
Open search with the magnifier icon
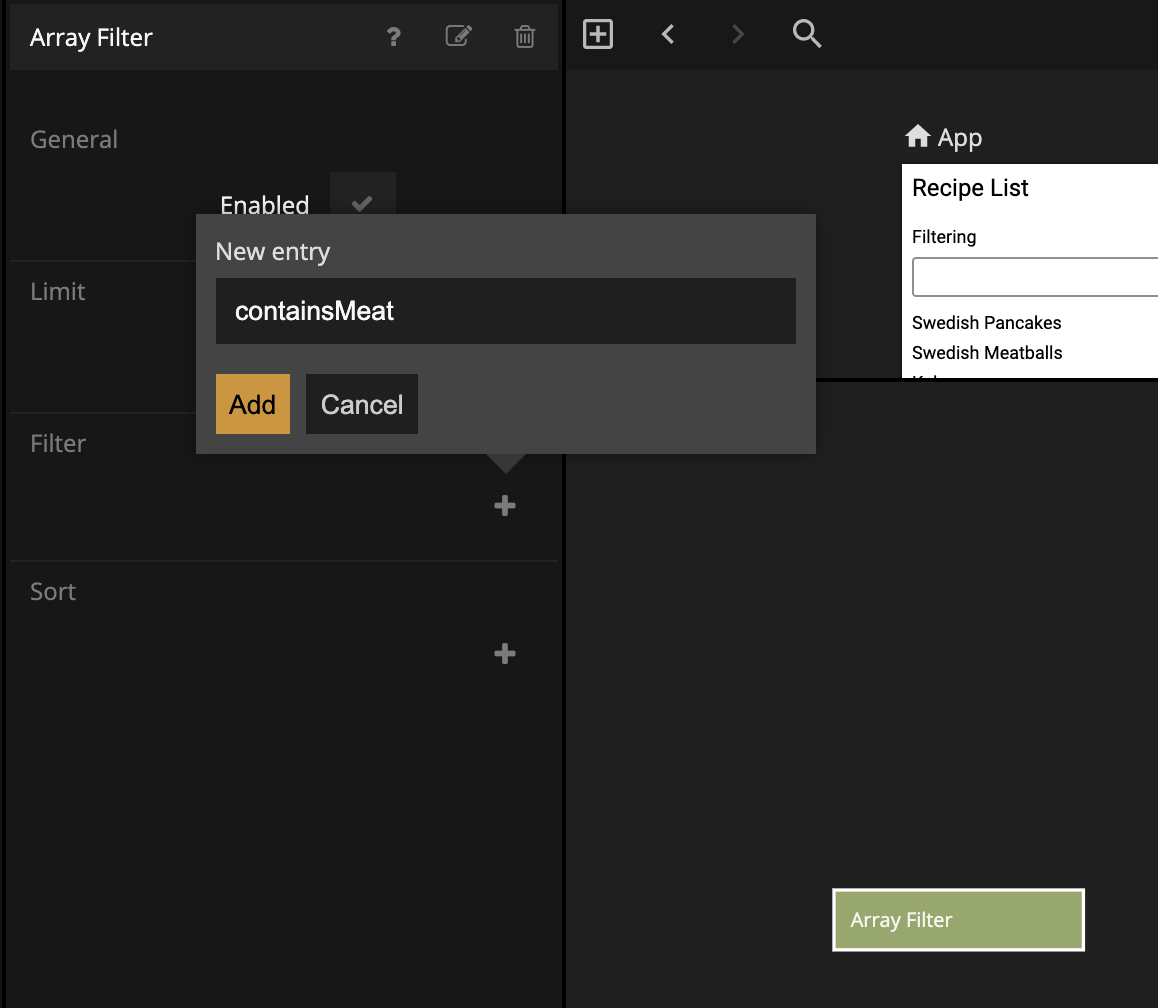806,35
